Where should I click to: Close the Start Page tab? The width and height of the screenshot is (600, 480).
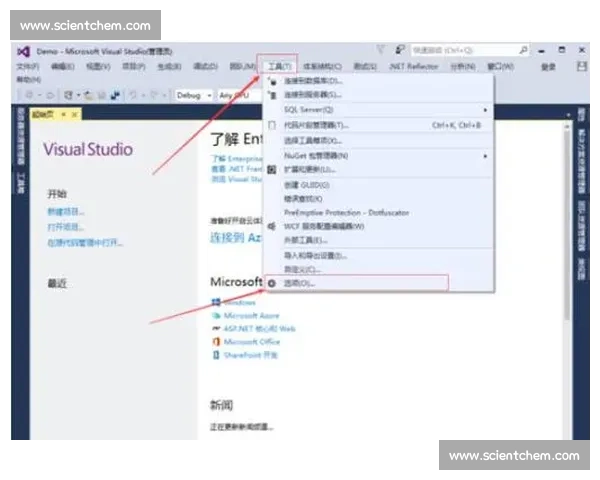(x=75, y=114)
